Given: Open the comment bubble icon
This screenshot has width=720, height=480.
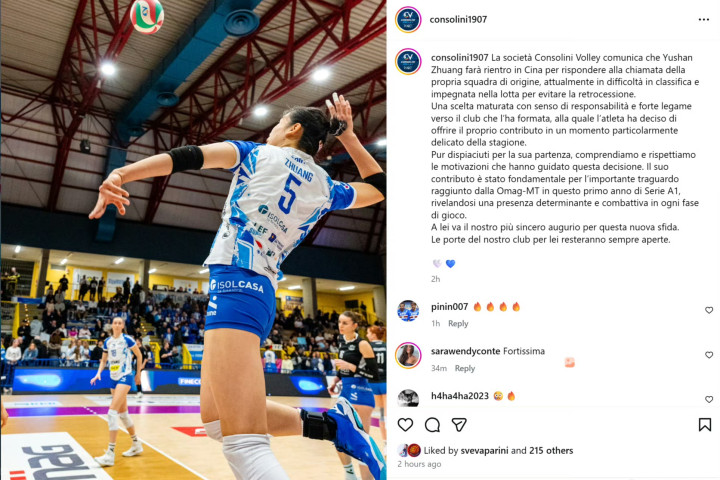Looking at the screenshot, I should pyautogui.click(x=432, y=425).
